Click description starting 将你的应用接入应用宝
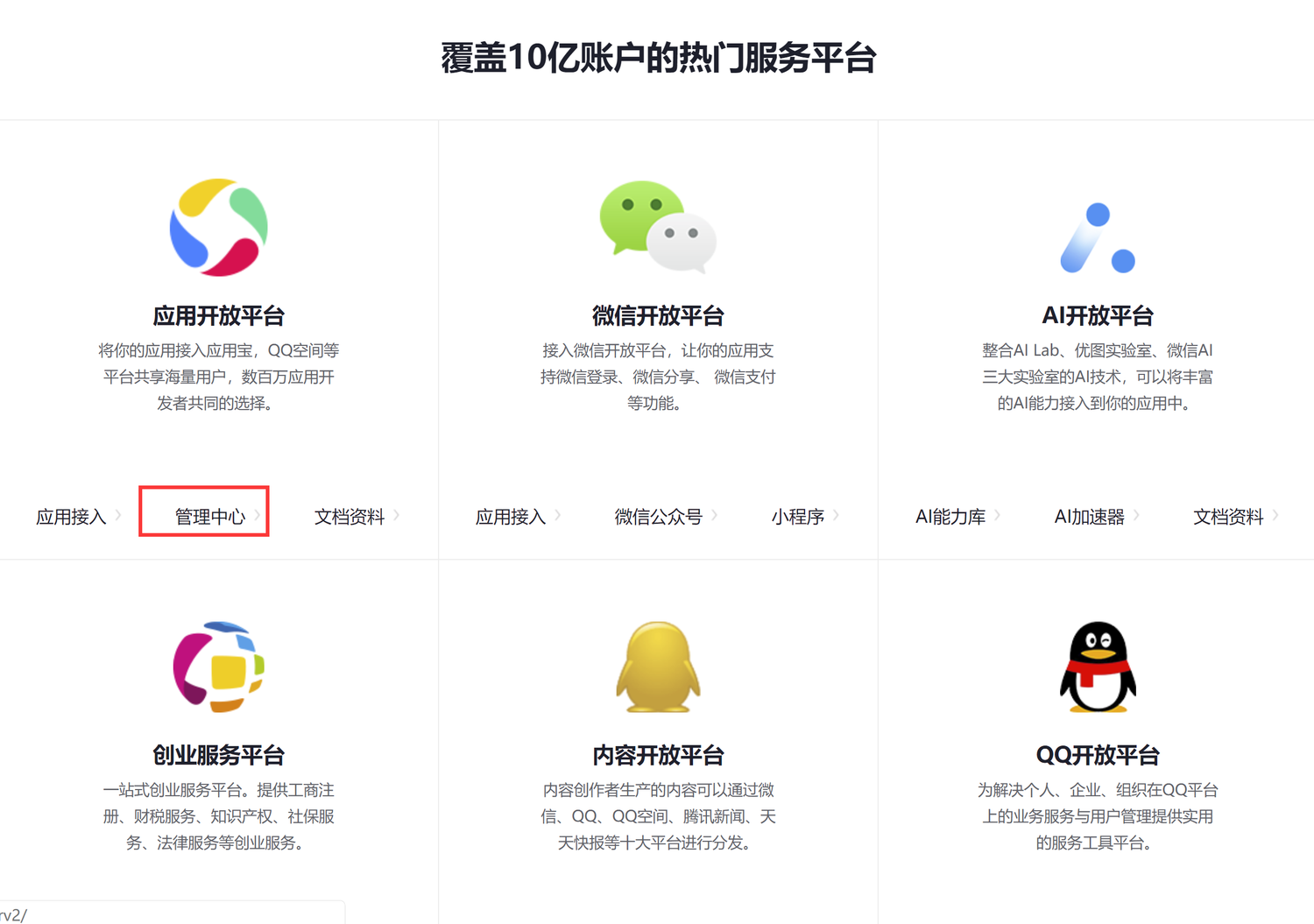The image size is (1314, 924). (218, 377)
